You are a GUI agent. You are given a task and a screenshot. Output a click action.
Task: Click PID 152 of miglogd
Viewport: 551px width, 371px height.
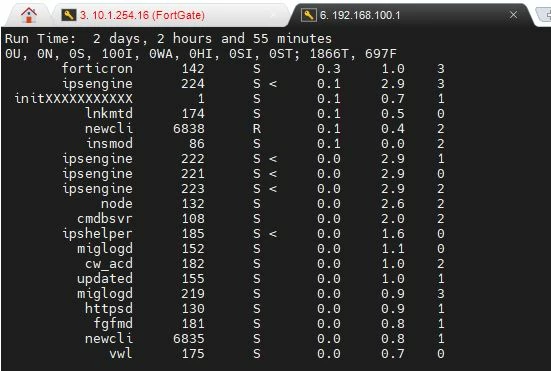(193, 249)
